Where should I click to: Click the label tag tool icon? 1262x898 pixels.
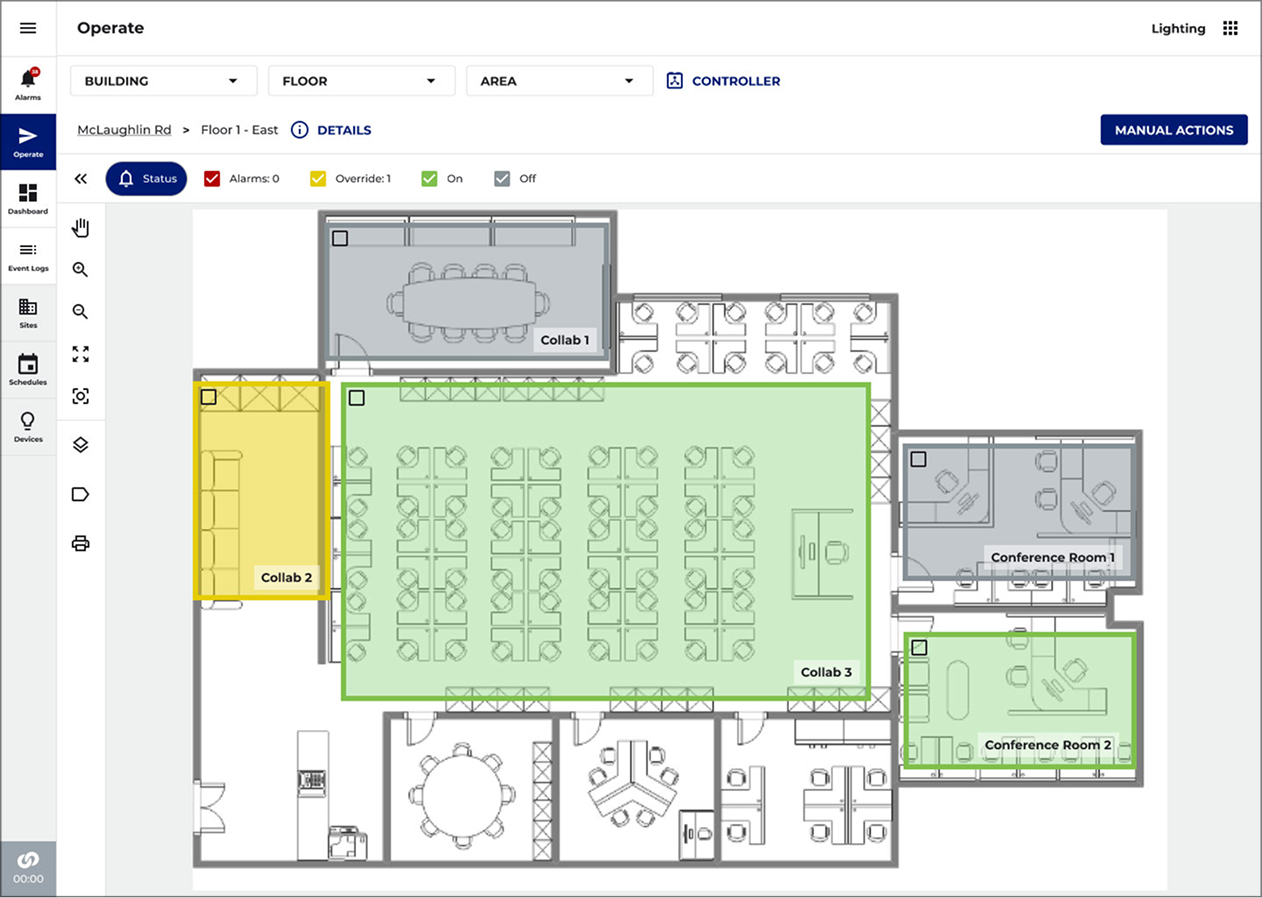tap(81, 494)
